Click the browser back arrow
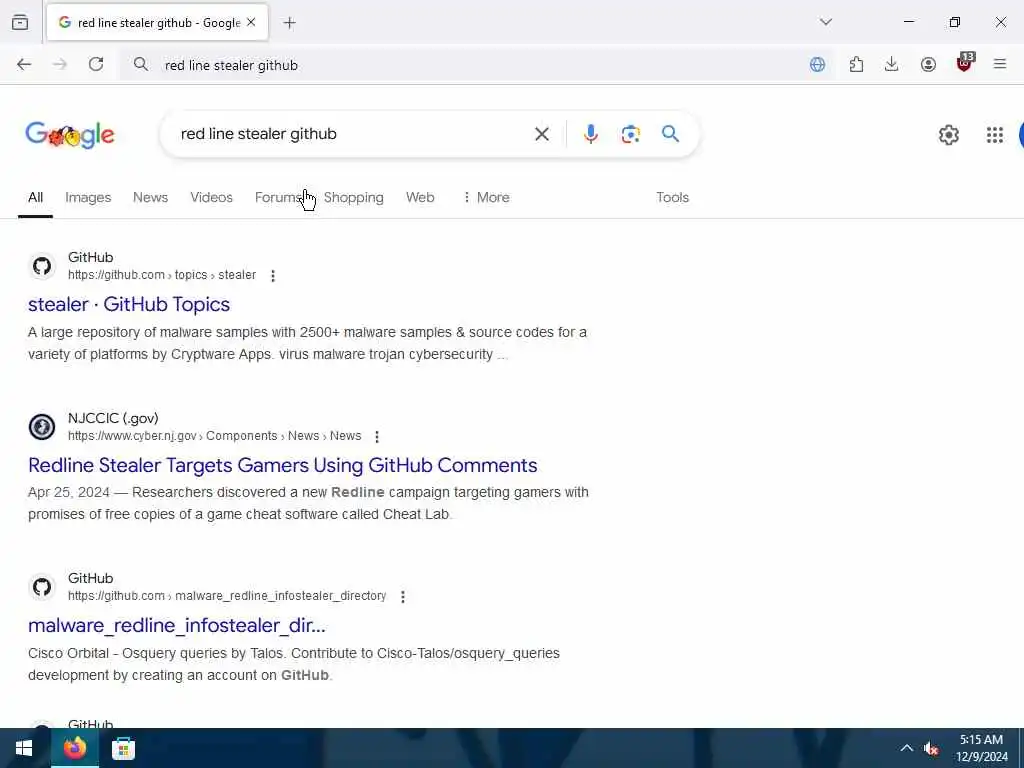The height and width of the screenshot is (768, 1024). (x=24, y=64)
